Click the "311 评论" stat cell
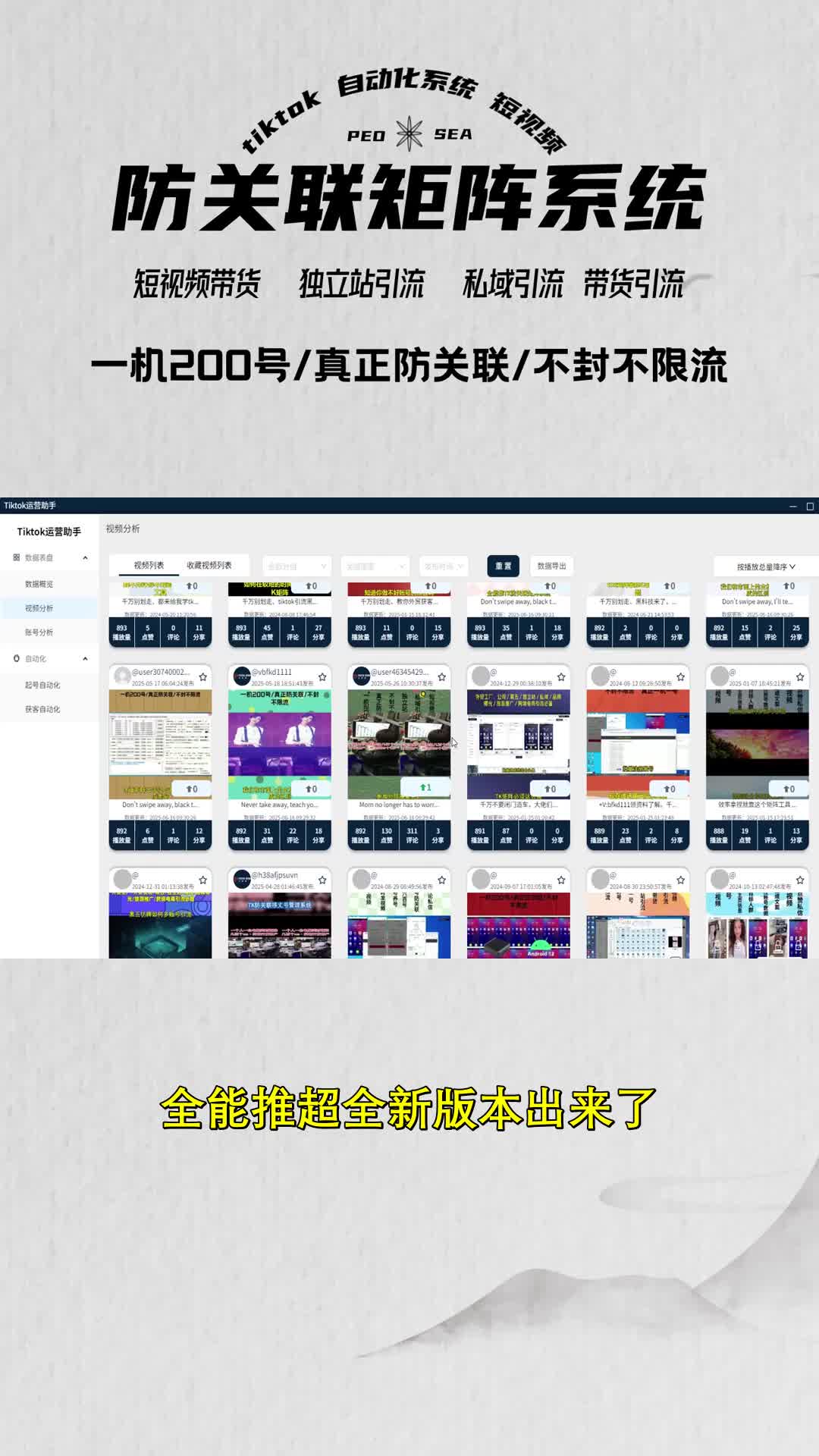This screenshot has height=1456, width=819. click(x=412, y=835)
